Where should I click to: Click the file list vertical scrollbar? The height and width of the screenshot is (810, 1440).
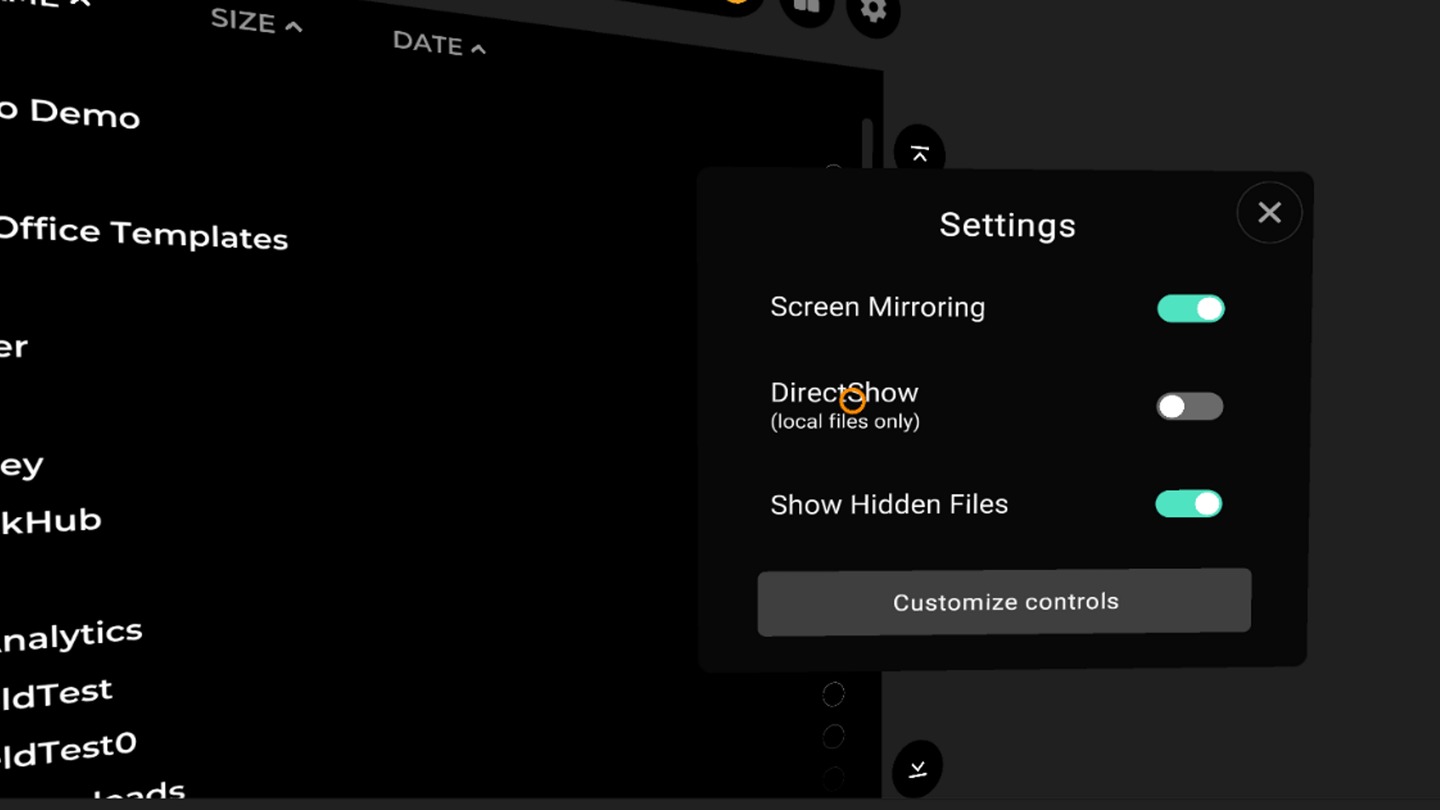(867, 145)
